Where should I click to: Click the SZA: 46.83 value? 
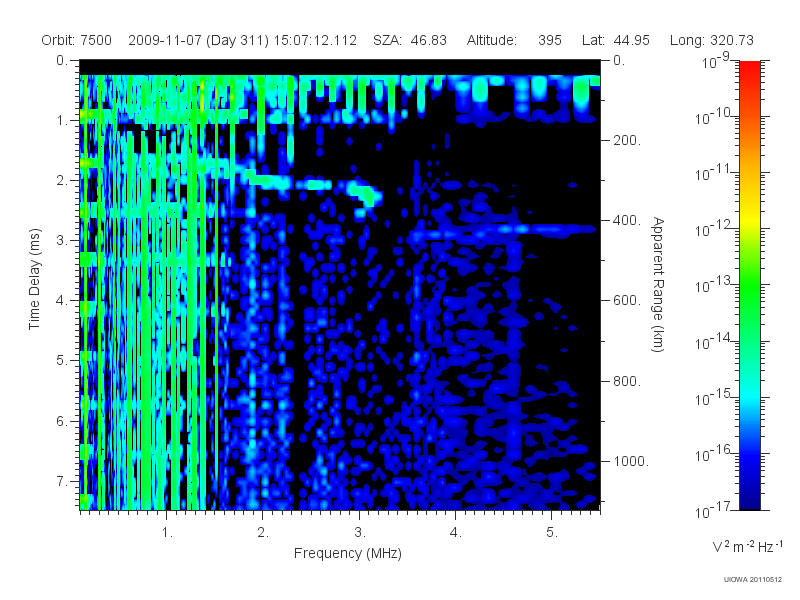tap(410, 40)
